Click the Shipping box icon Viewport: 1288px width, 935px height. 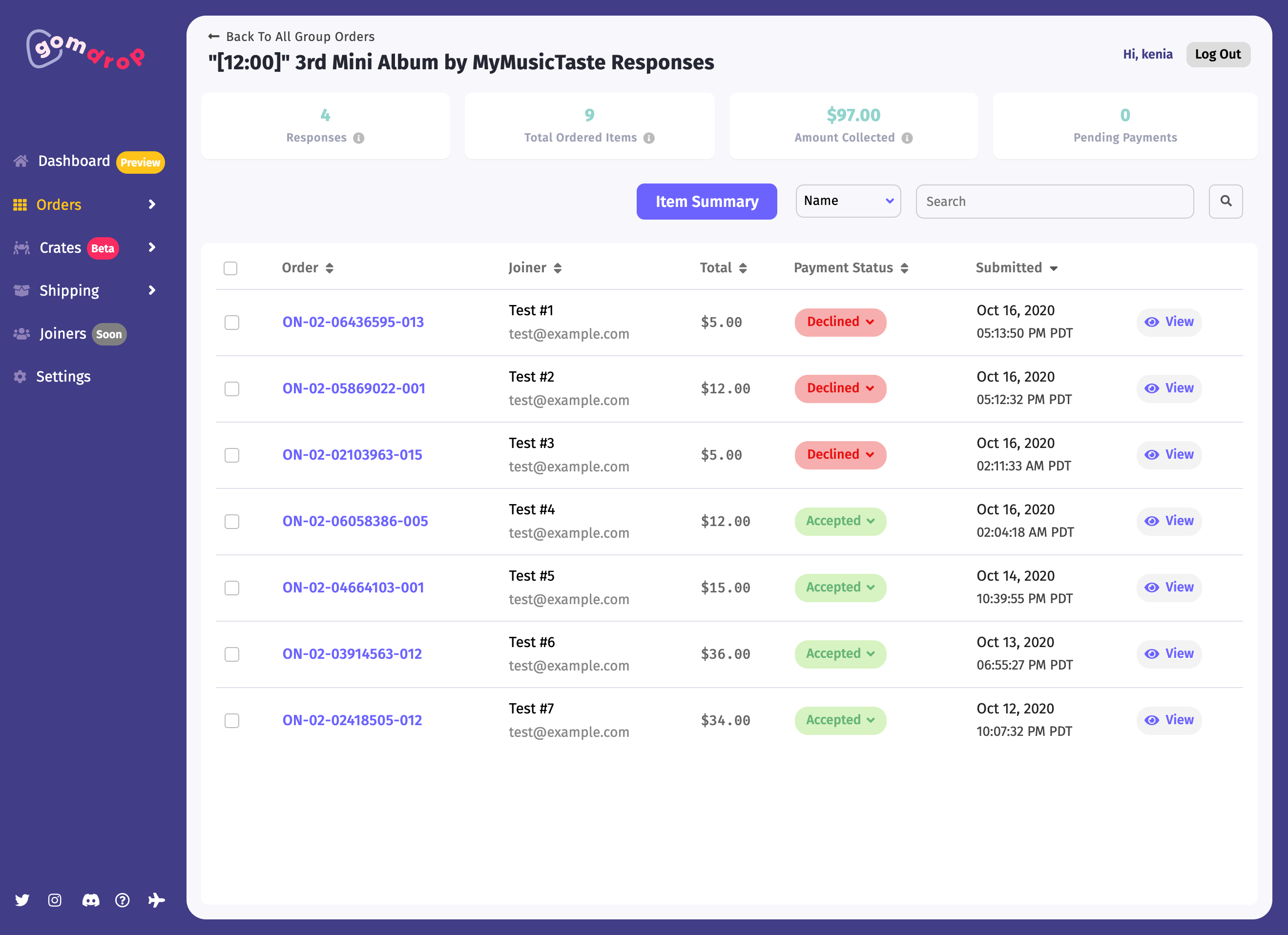coord(21,291)
